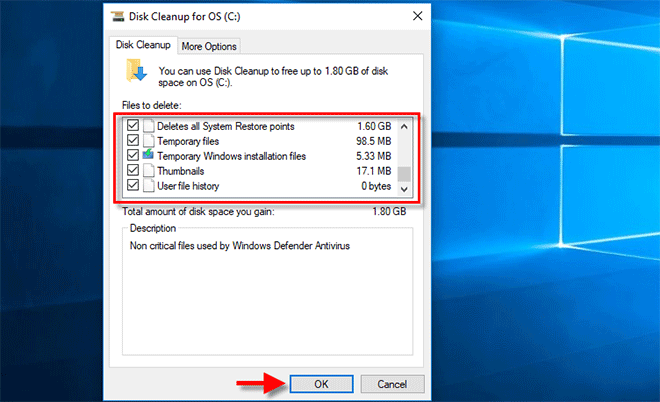
Task: Toggle Temporary Windows installation files checkbox
Action: [133, 155]
